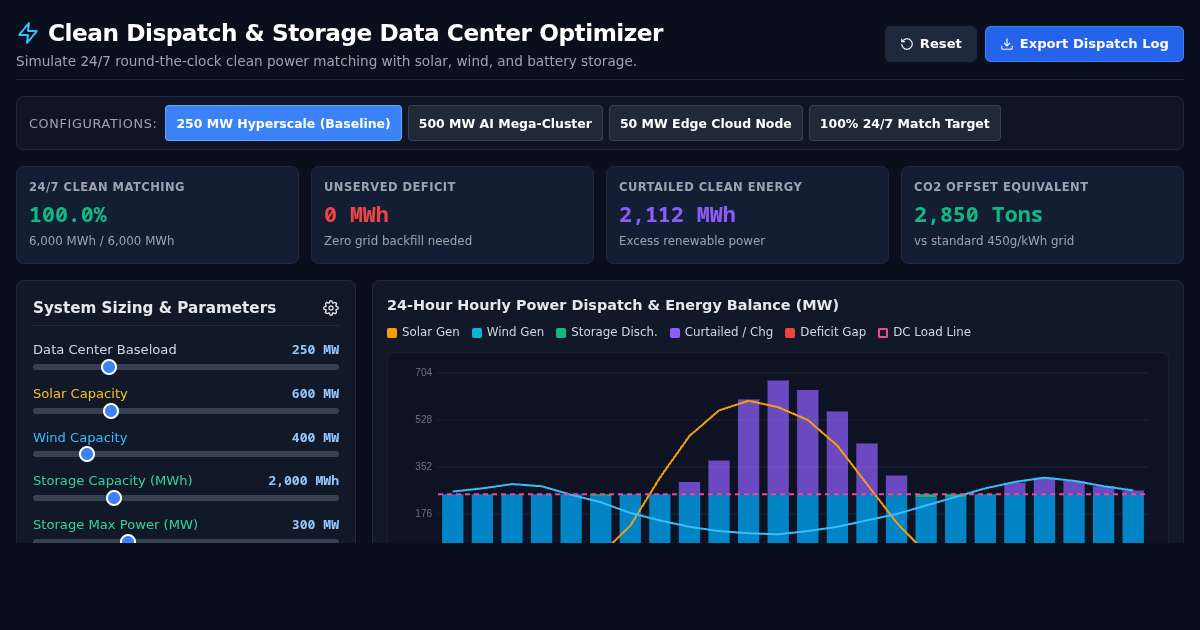
Task: Click 'vs standard 450g/kWh grid' text
Action: [994, 241]
